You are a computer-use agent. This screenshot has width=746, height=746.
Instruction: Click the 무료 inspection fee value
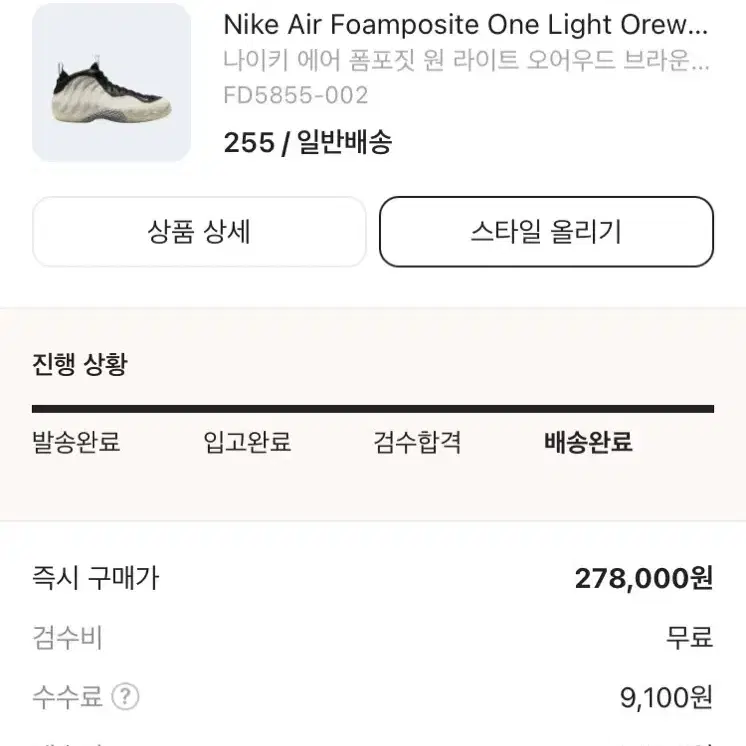click(x=689, y=638)
